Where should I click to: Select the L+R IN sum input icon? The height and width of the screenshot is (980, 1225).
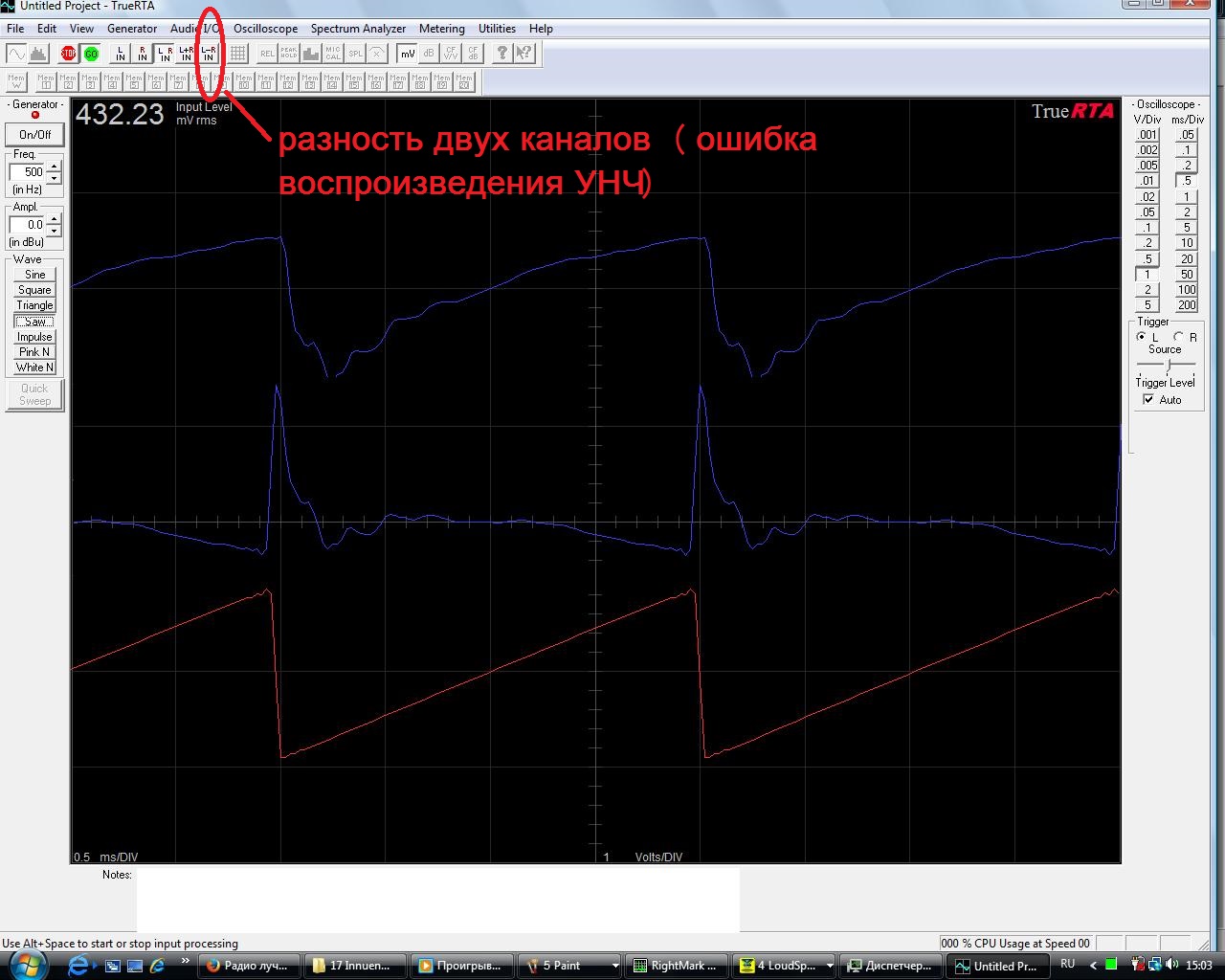pos(187,54)
